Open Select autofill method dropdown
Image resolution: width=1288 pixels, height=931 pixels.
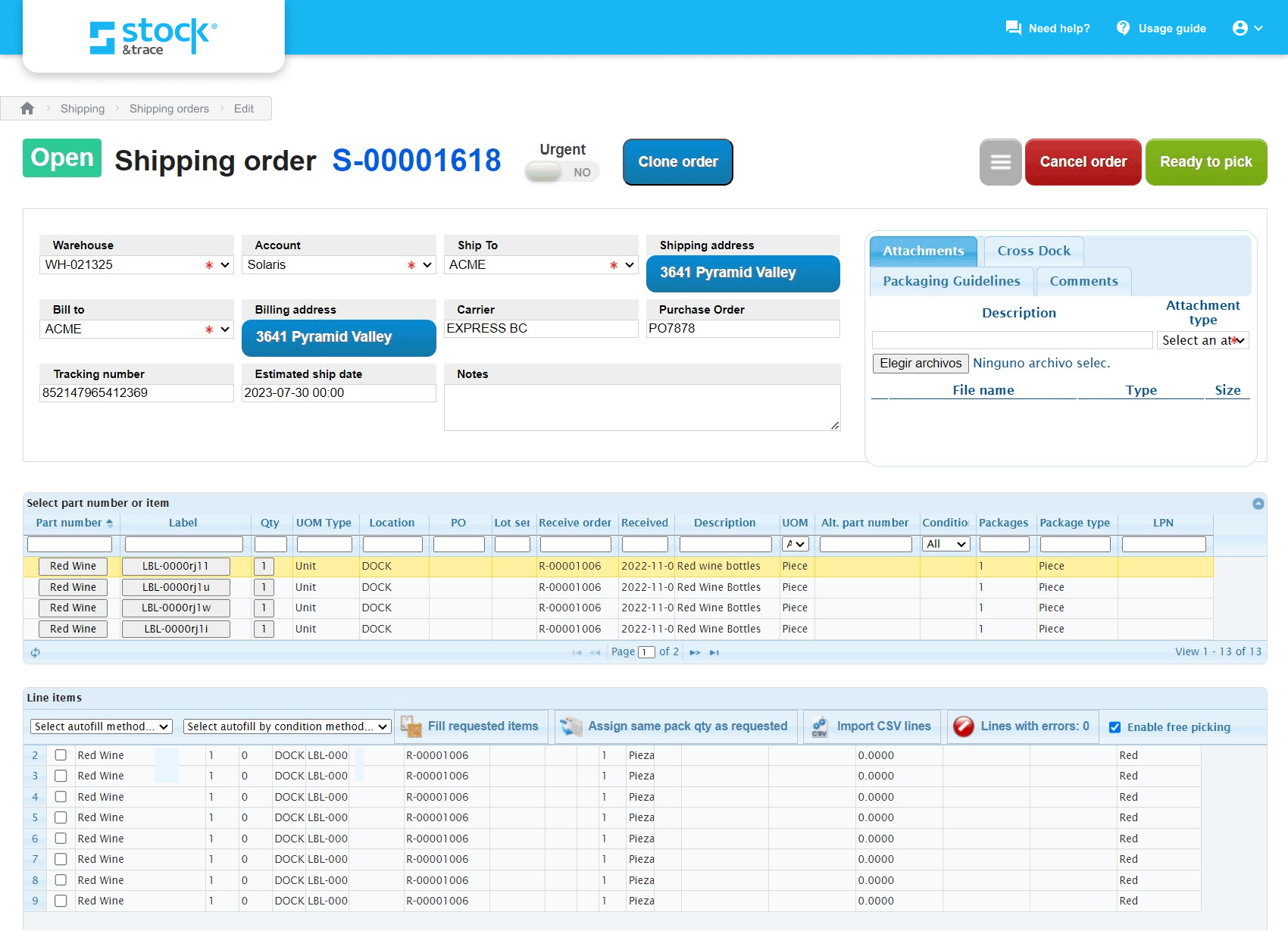(x=101, y=726)
